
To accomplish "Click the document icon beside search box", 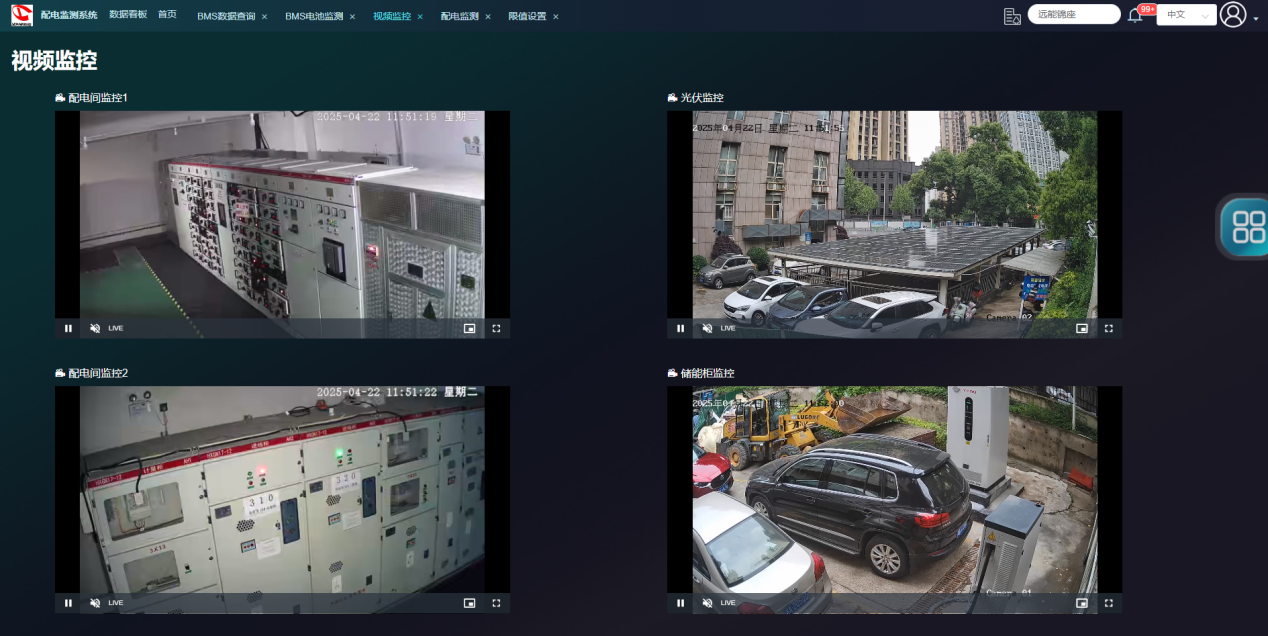I will (x=1012, y=15).
